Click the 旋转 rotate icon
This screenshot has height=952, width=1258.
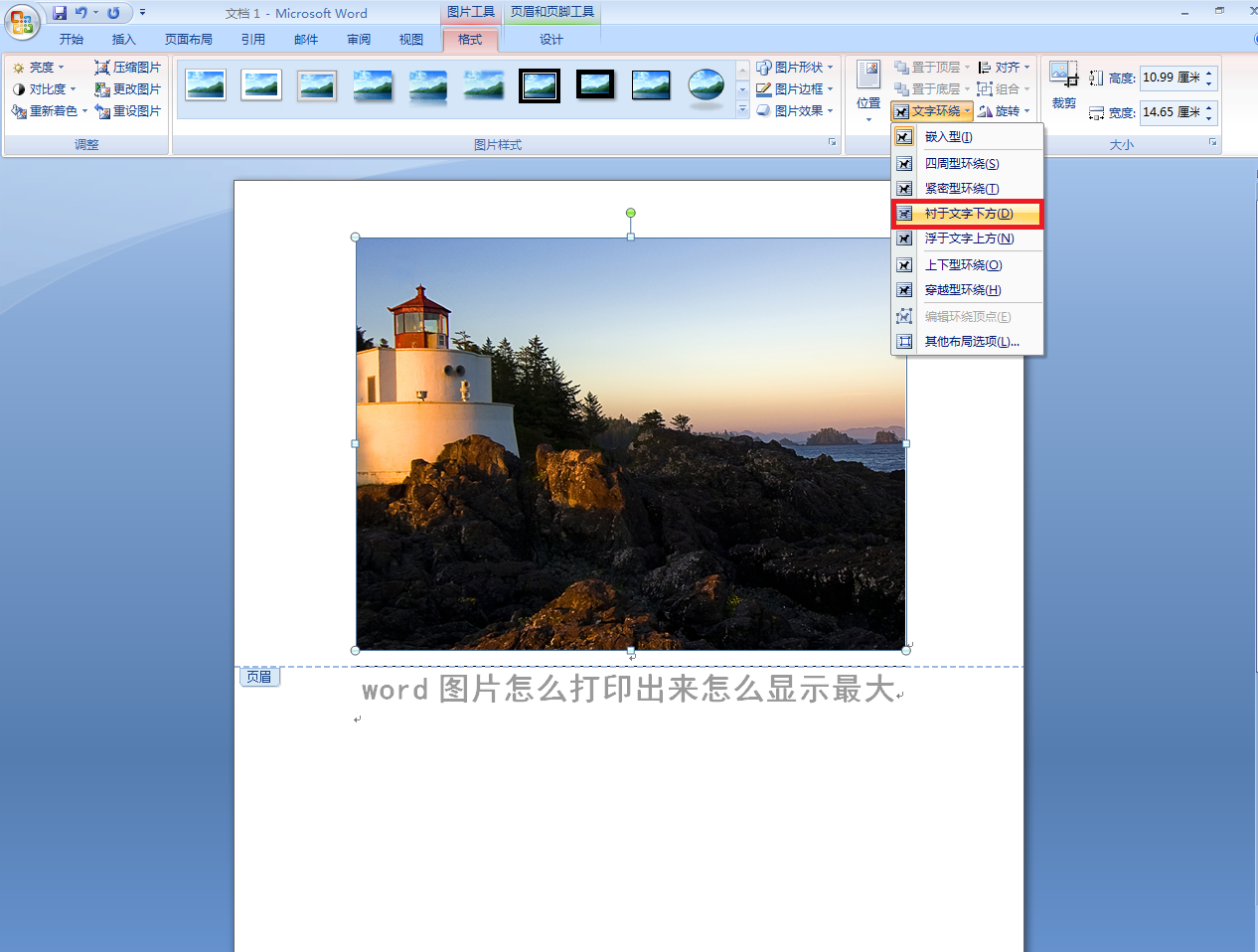point(985,111)
